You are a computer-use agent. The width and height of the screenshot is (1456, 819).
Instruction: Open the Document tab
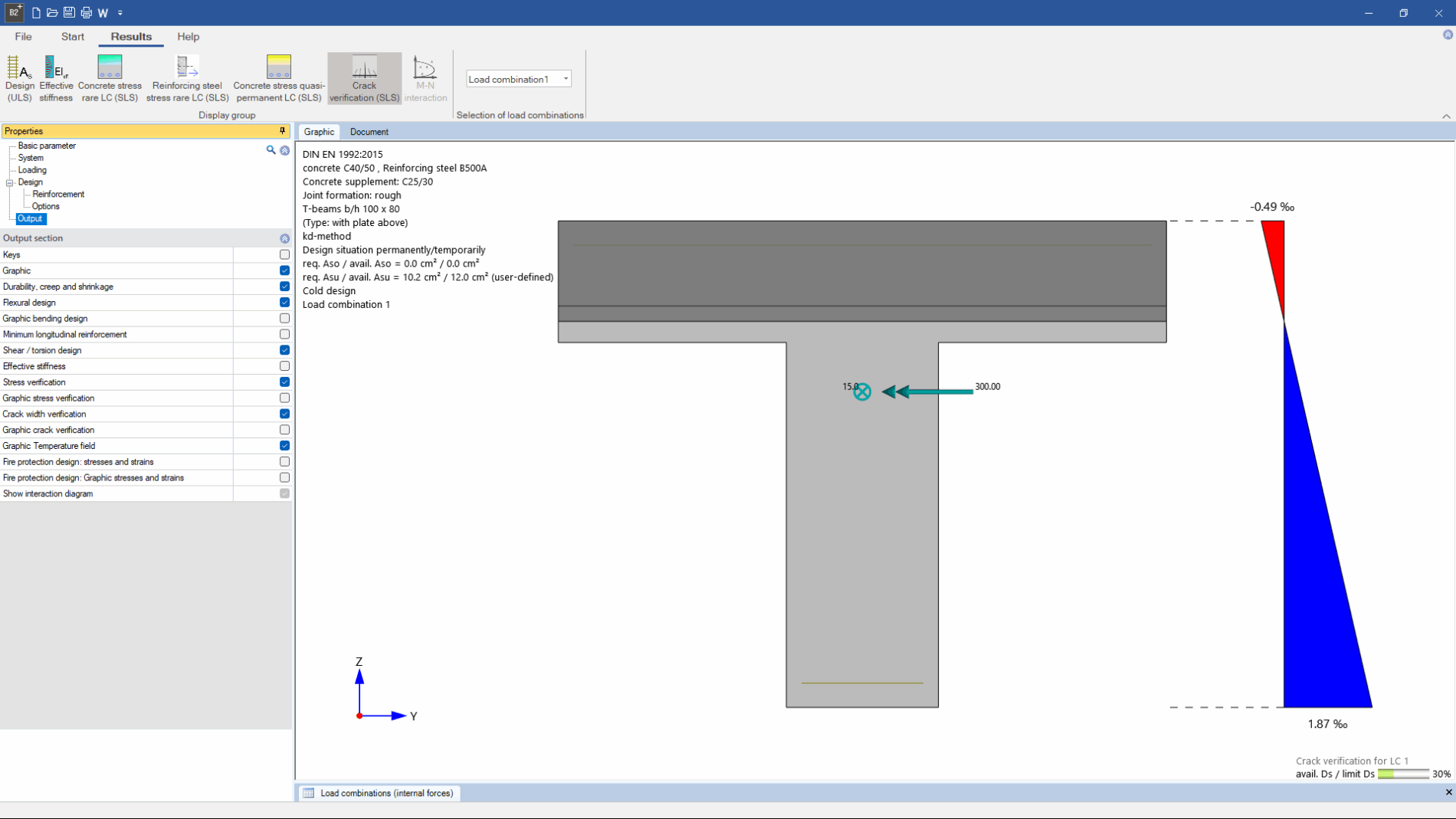pos(369,132)
